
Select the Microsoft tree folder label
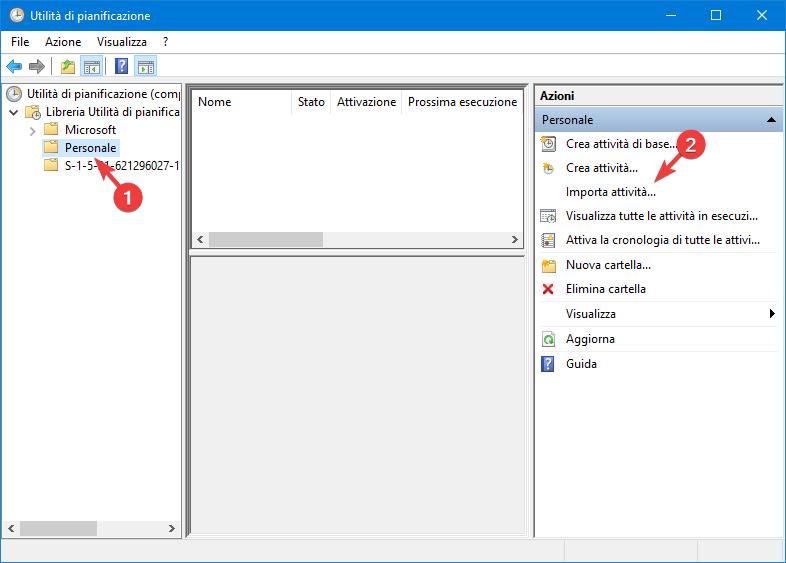coord(90,129)
